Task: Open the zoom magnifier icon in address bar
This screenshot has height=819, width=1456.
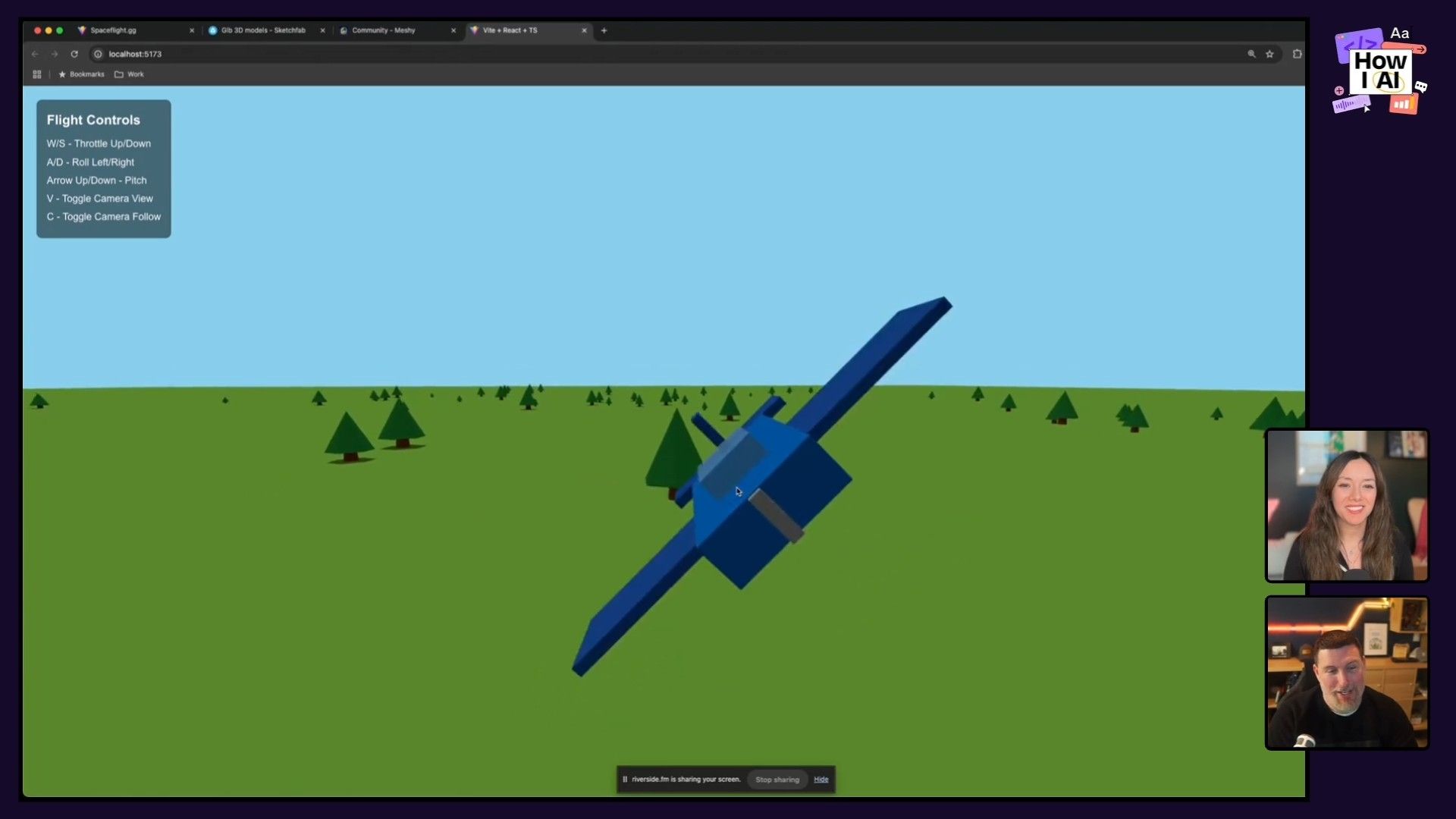Action: (1251, 54)
